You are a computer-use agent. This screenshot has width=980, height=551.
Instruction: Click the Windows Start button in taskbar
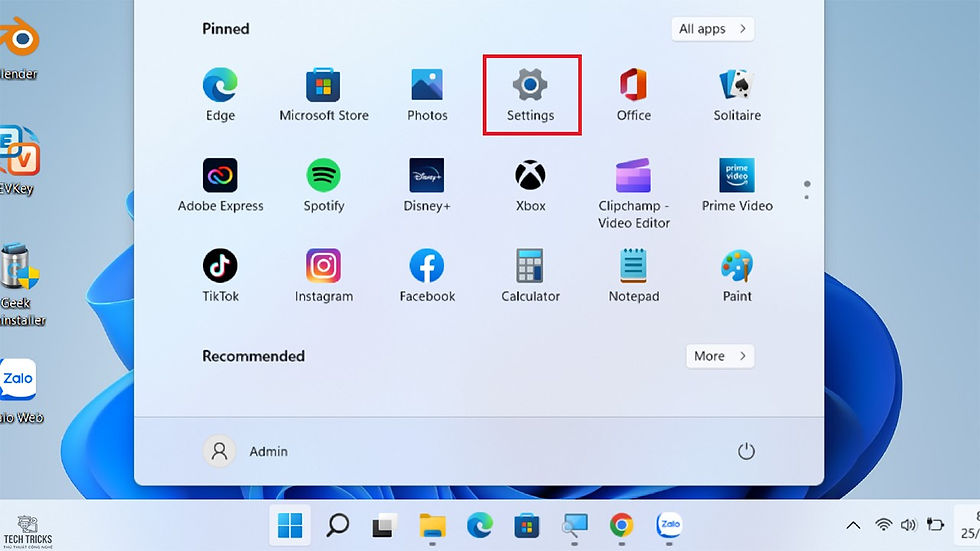290,525
